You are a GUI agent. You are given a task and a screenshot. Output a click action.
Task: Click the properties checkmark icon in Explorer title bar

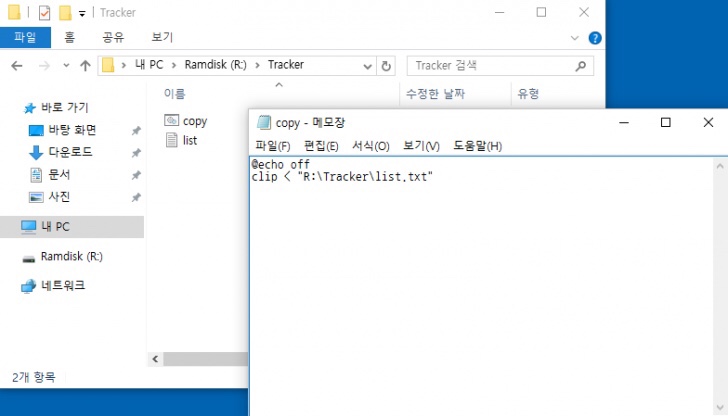[x=45, y=13]
